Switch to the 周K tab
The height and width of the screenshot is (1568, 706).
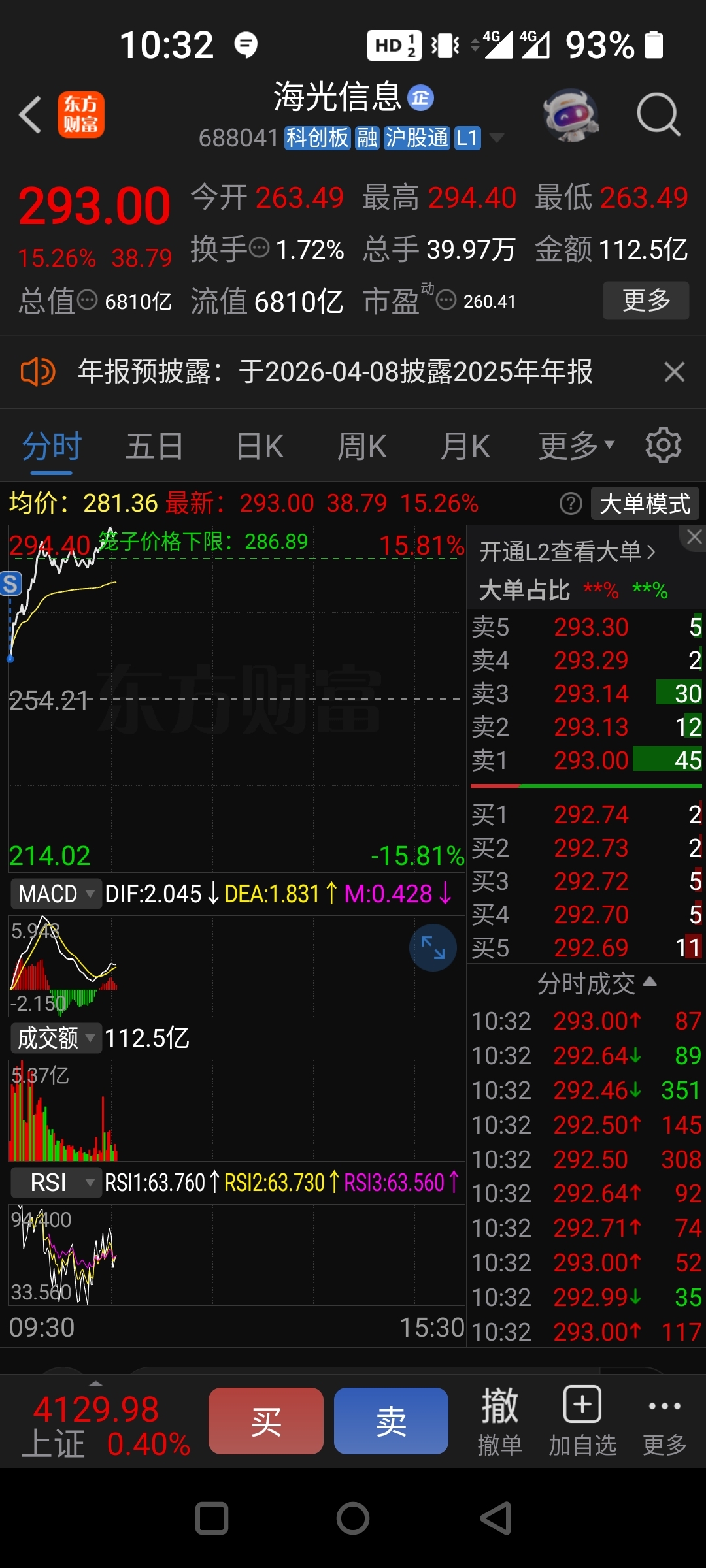361,447
